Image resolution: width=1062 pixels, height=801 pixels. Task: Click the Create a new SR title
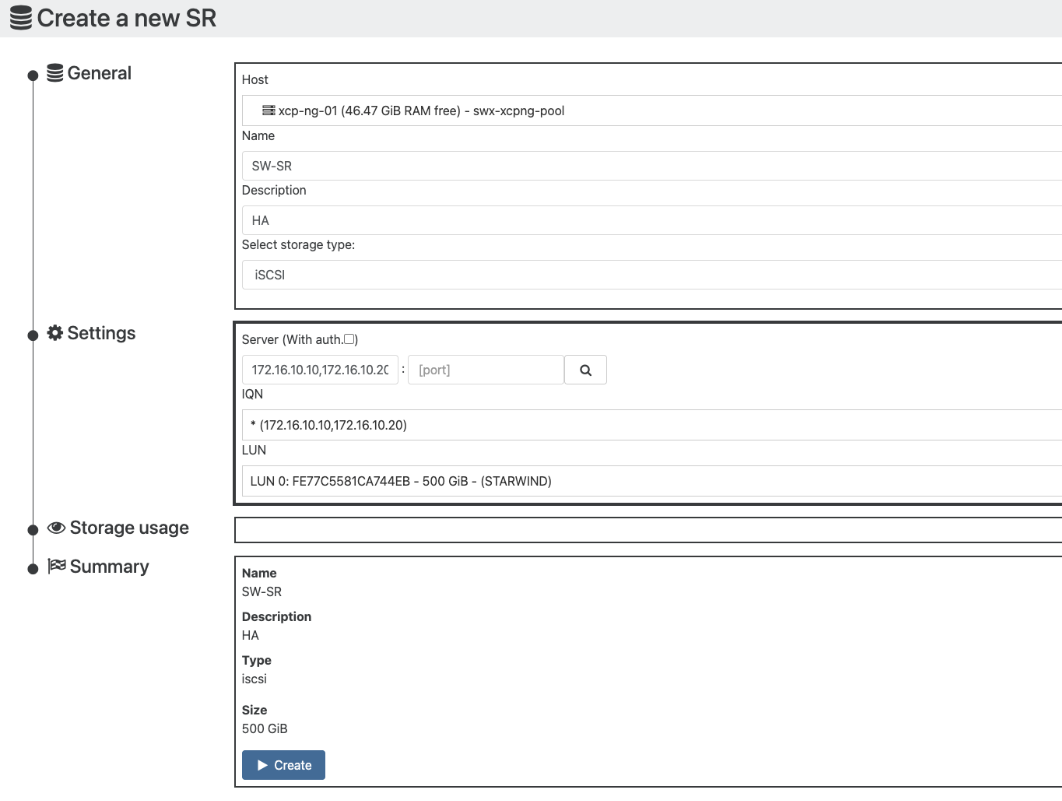[127, 18]
